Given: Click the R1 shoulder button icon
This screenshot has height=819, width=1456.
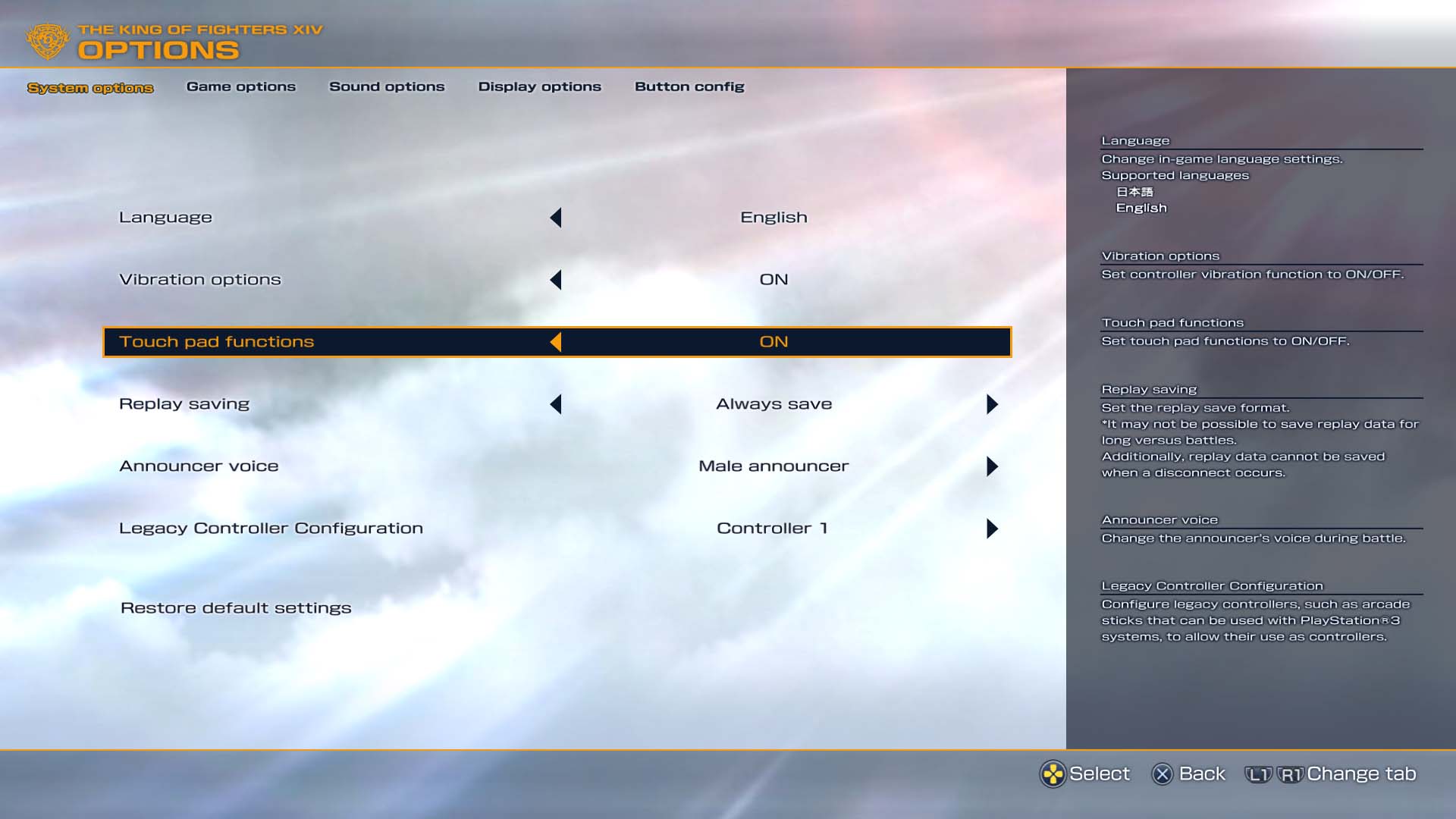Looking at the screenshot, I should pyautogui.click(x=1291, y=774).
